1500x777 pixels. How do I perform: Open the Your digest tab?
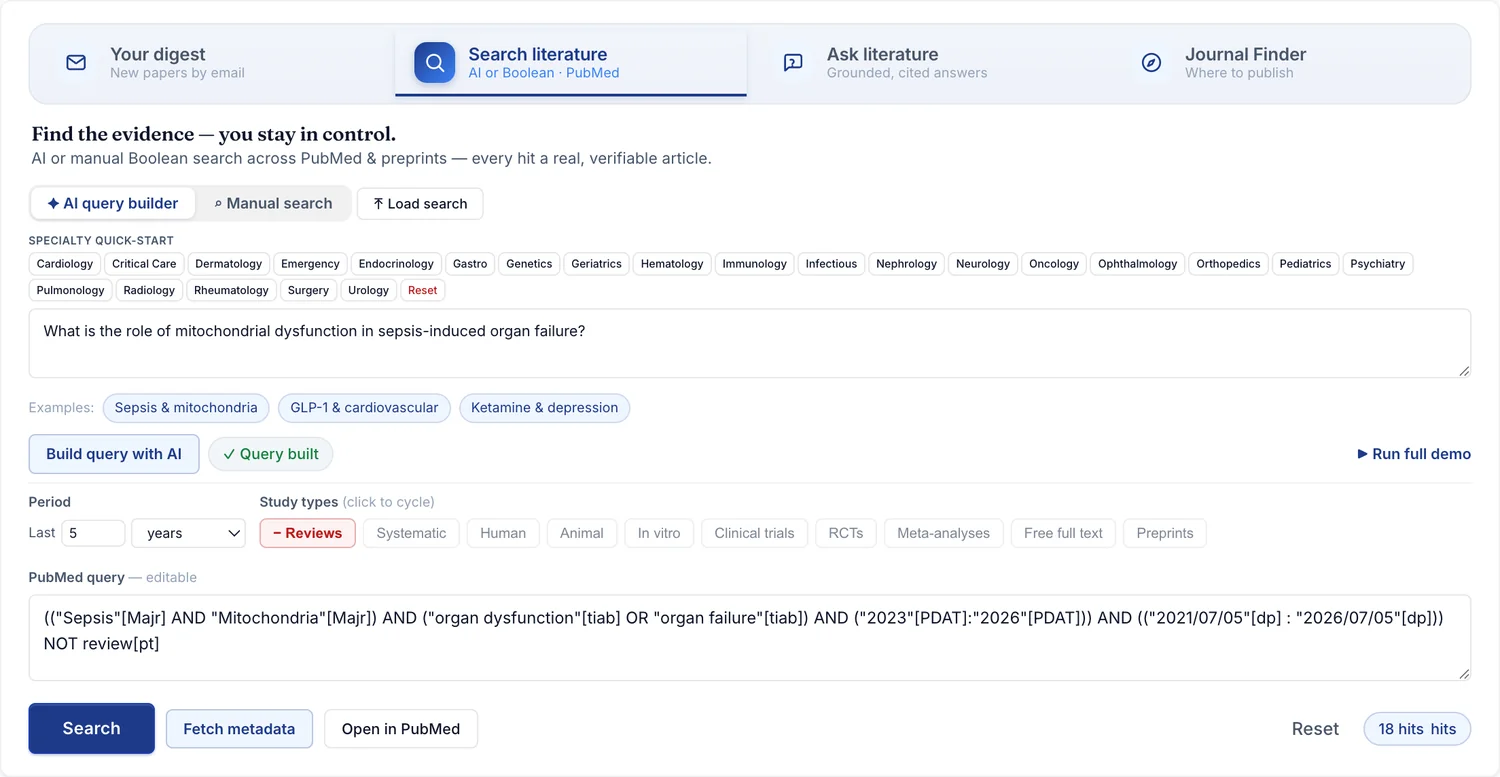[212, 63]
